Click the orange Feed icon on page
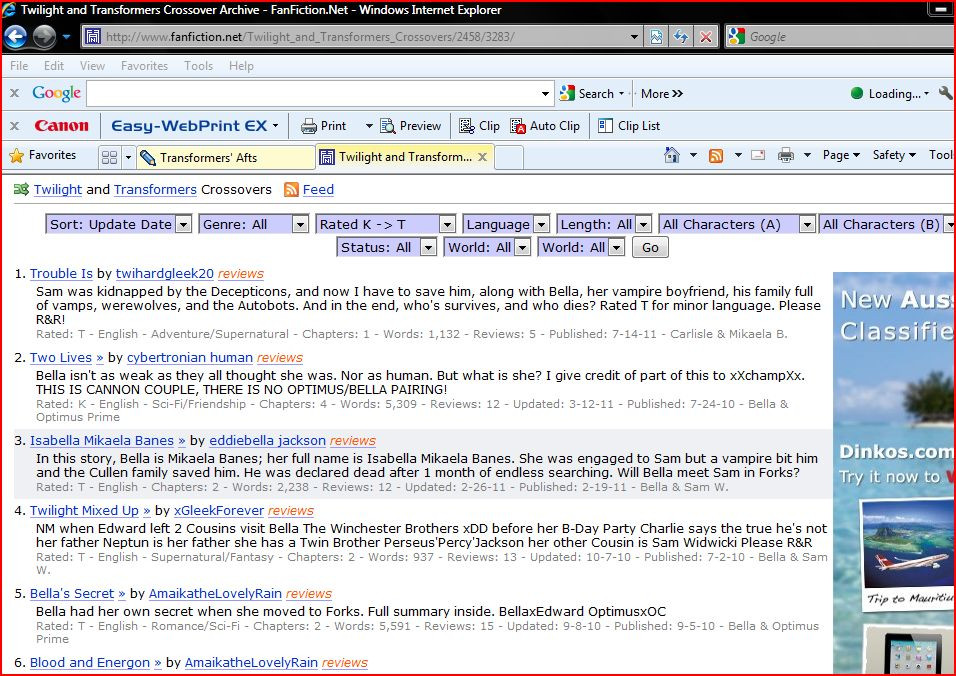 pos(291,190)
